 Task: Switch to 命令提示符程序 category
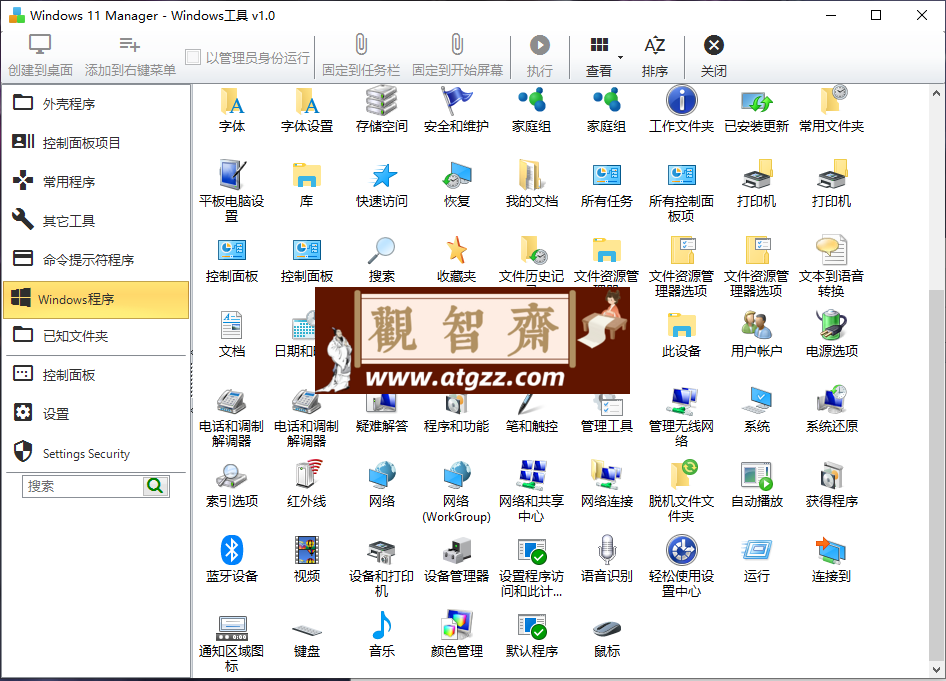point(97,260)
